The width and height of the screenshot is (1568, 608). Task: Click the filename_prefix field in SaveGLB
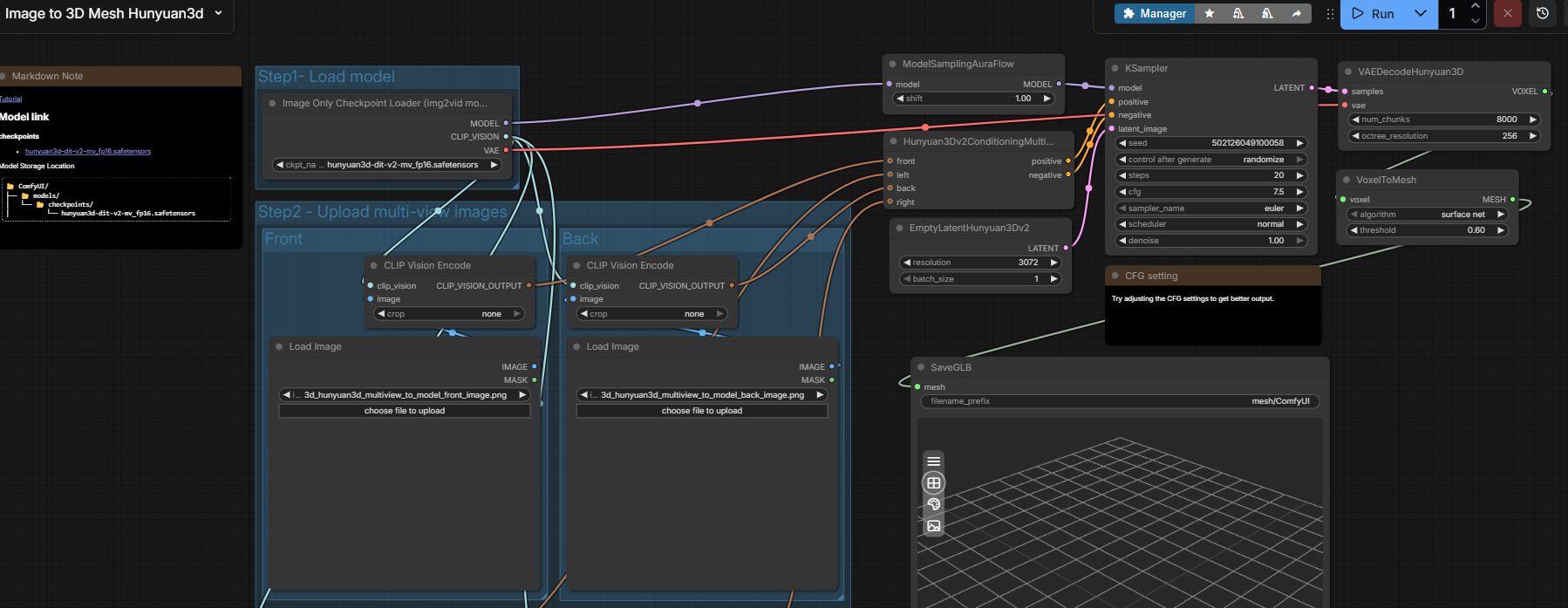pos(1120,401)
